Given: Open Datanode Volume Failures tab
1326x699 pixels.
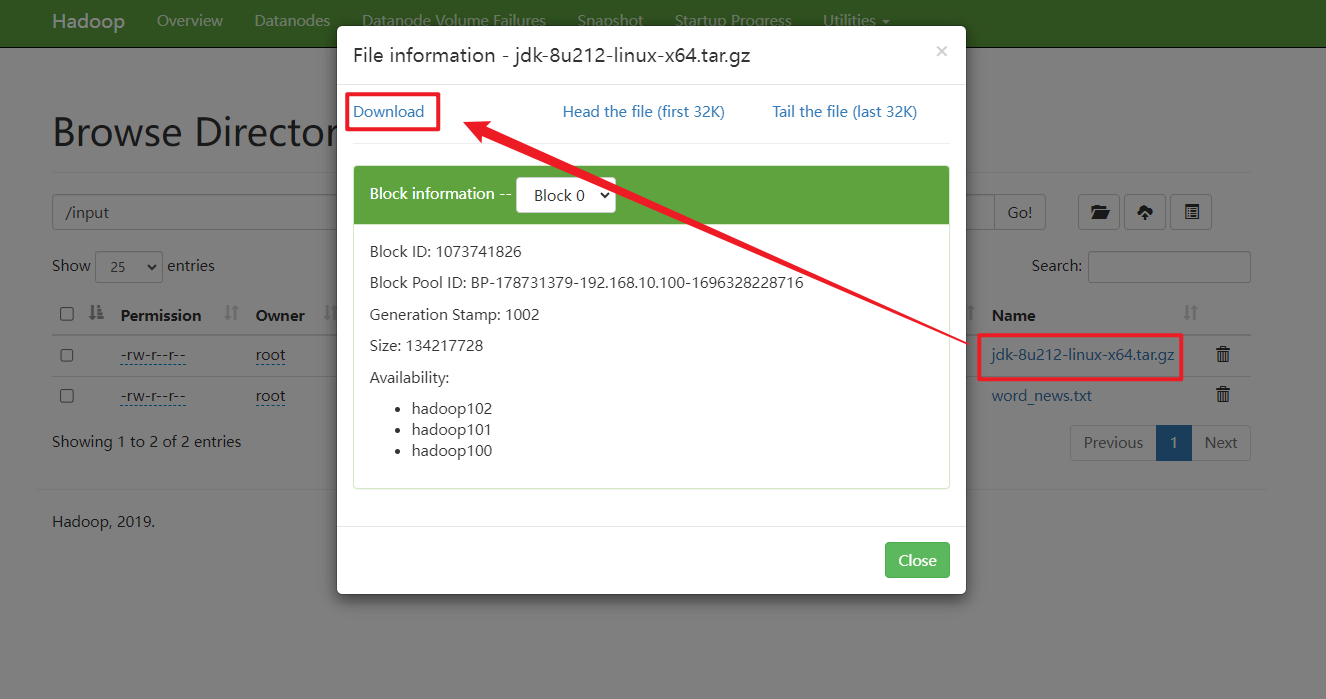Looking at the screenshot, I should [x=454, y=20].
